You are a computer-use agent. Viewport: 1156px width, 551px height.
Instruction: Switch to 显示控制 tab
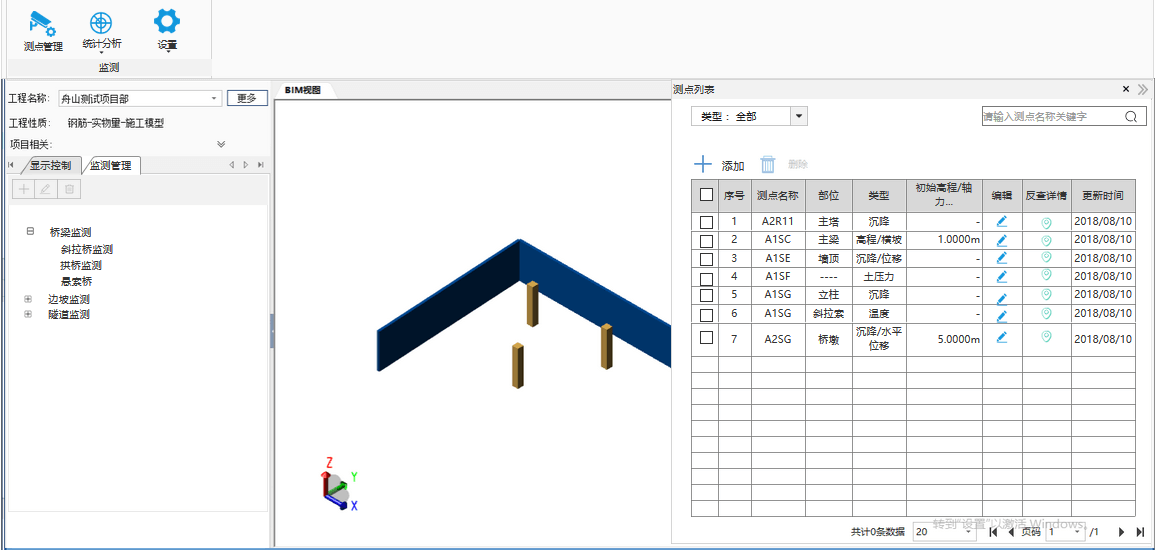click(50, 164)
